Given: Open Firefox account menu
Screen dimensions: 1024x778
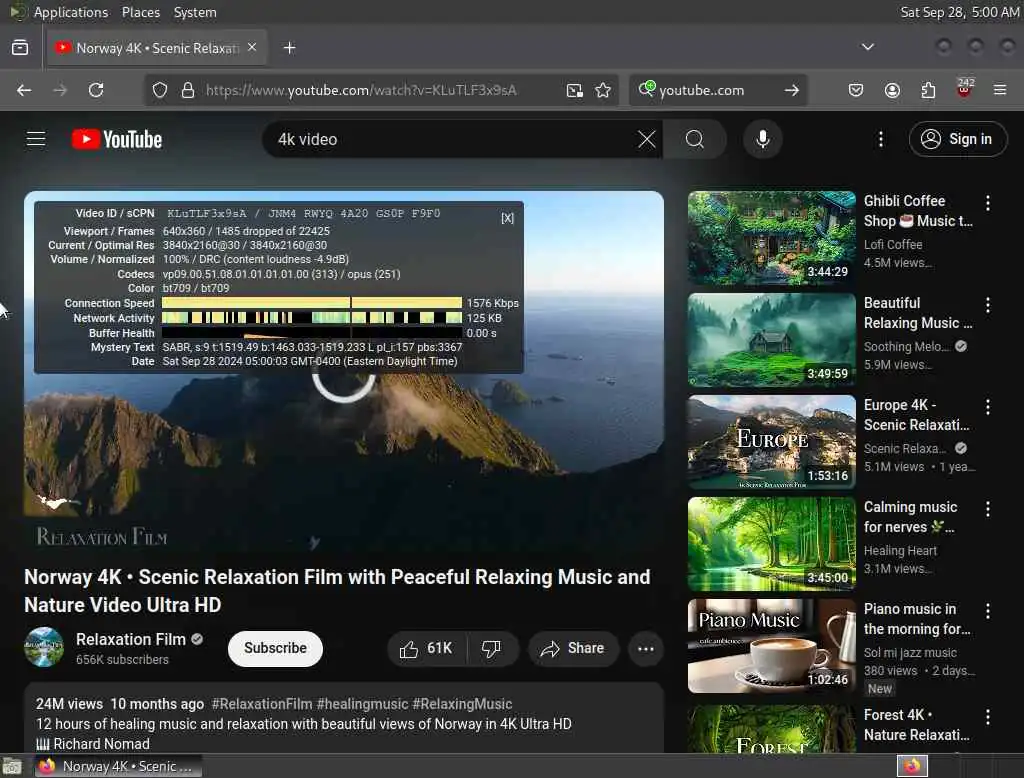Looking at the screenshot, I should tap(892, 90).
